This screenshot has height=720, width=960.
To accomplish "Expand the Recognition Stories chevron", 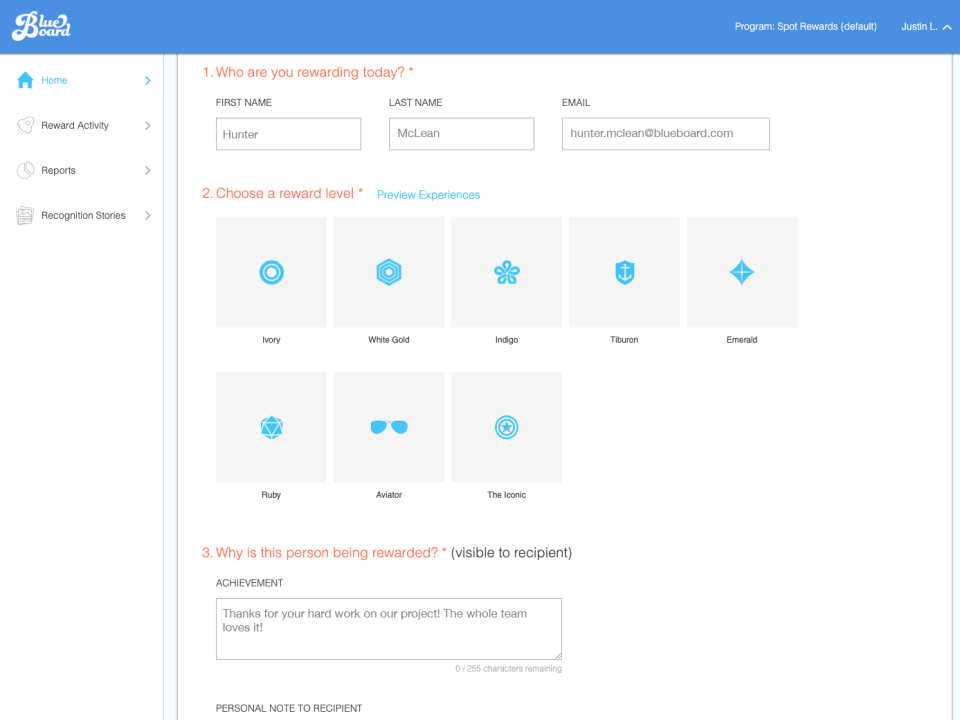I will click(148, 215).
